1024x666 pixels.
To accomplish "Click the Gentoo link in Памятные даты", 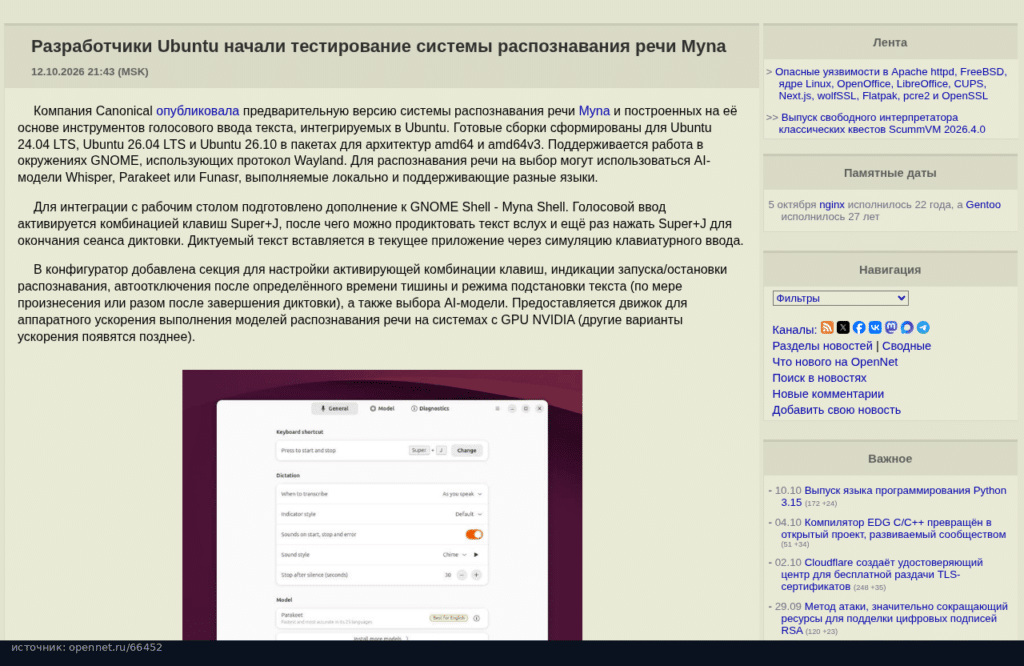I will (983, 205).
